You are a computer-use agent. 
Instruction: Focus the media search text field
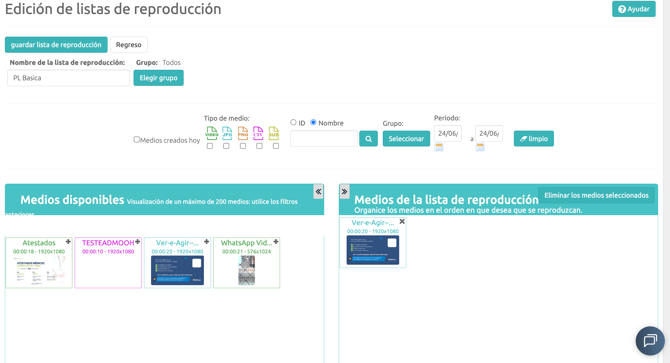[x=324, y=139]
